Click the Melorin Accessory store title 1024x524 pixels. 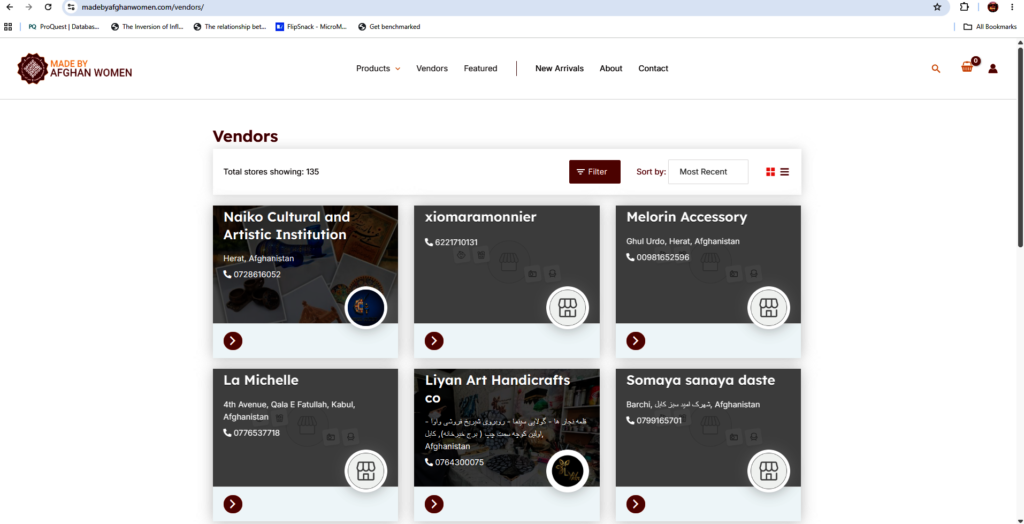pyautogui.click(x=686, y=217)
